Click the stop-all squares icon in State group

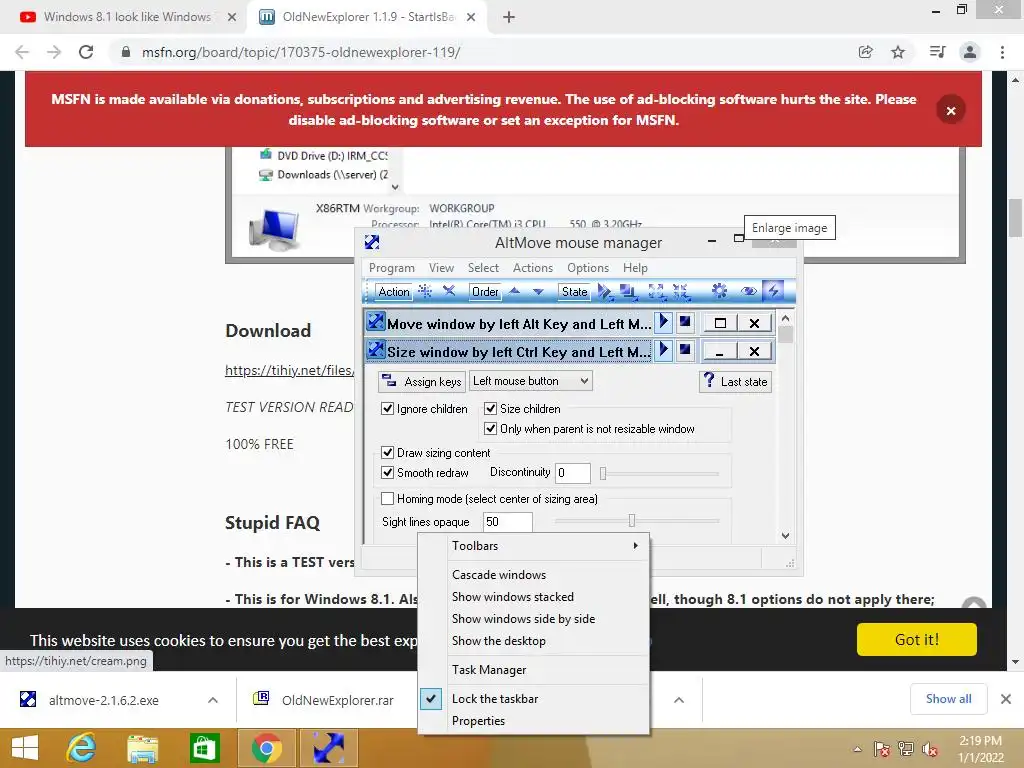629,292
